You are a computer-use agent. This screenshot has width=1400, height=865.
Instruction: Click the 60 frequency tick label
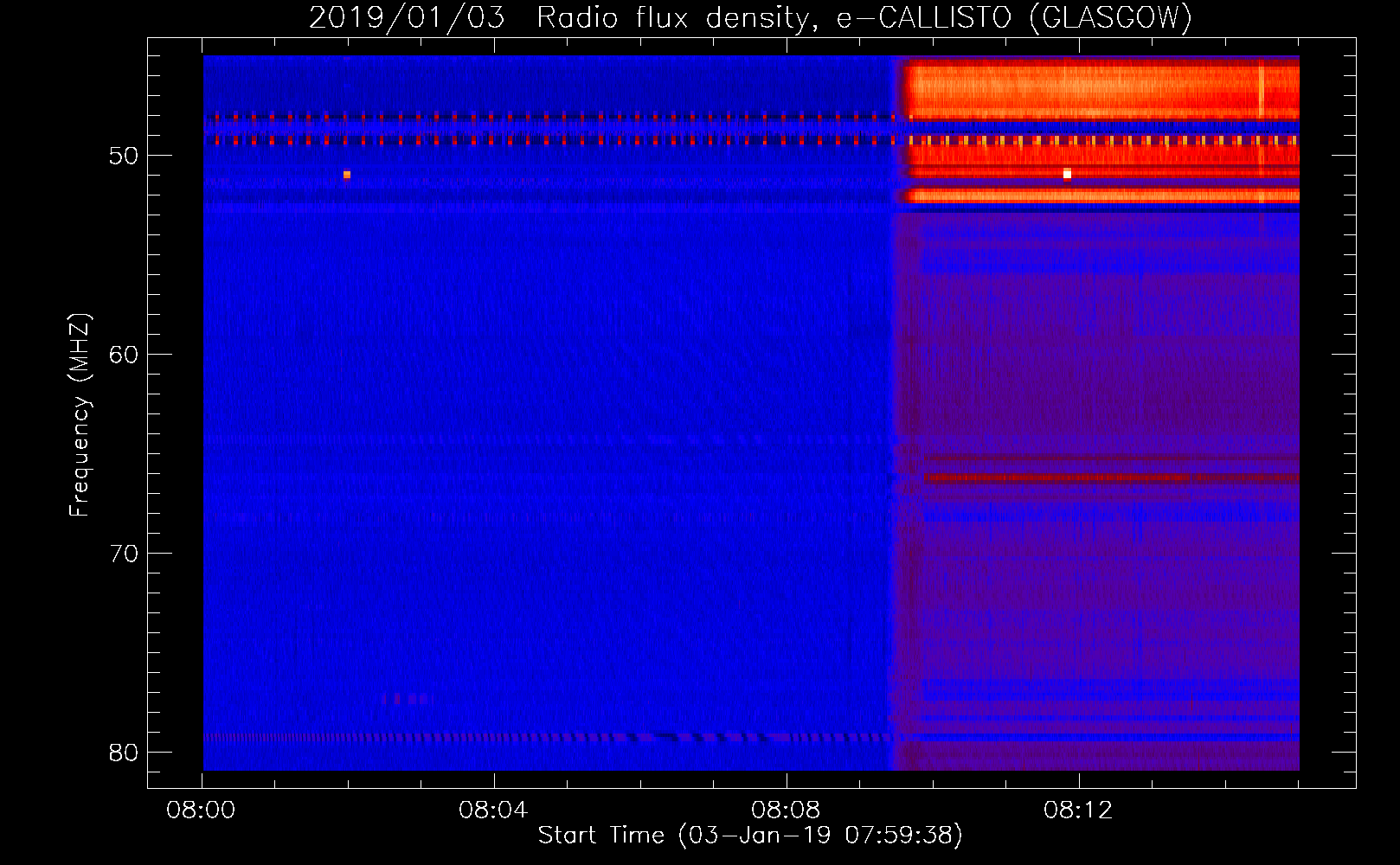tap(124, 355)
